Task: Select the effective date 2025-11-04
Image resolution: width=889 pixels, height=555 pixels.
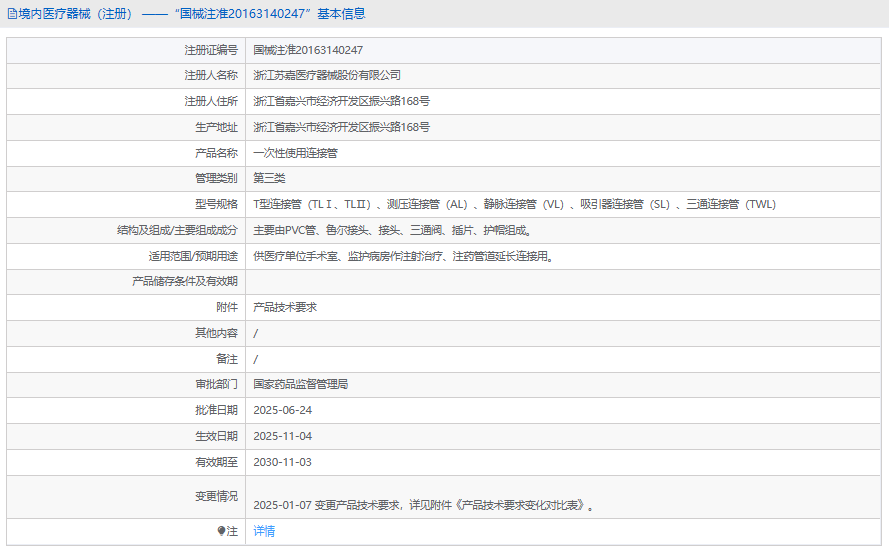Action: [x=282, y=436]
